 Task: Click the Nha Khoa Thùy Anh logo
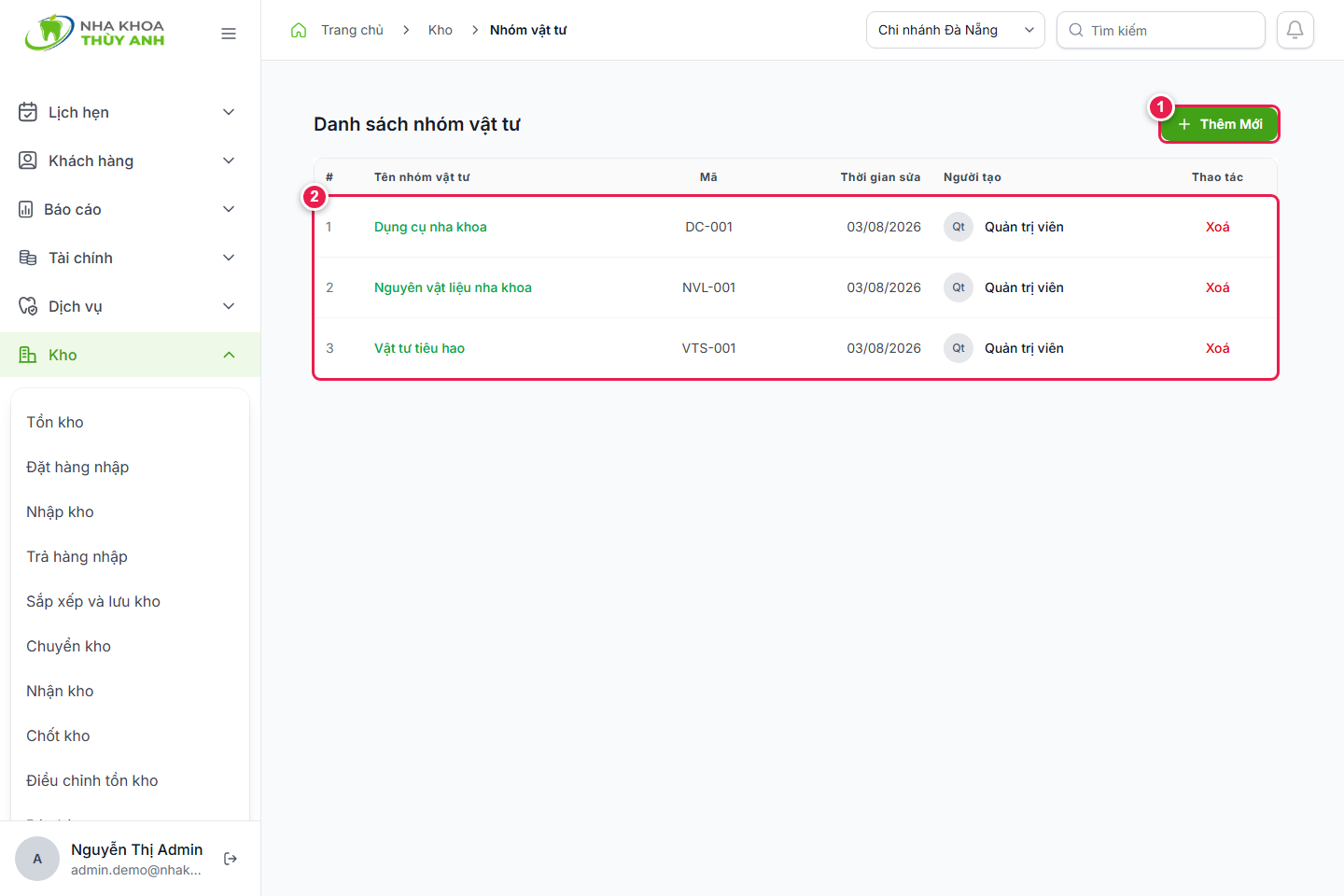tap(95, 33)
